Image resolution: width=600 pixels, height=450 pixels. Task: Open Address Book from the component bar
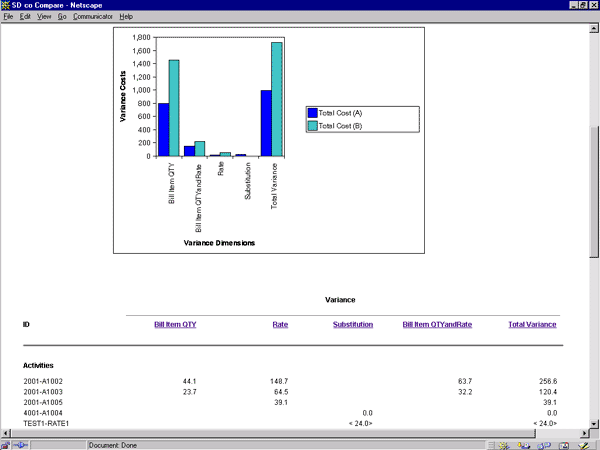click(564, 445)
